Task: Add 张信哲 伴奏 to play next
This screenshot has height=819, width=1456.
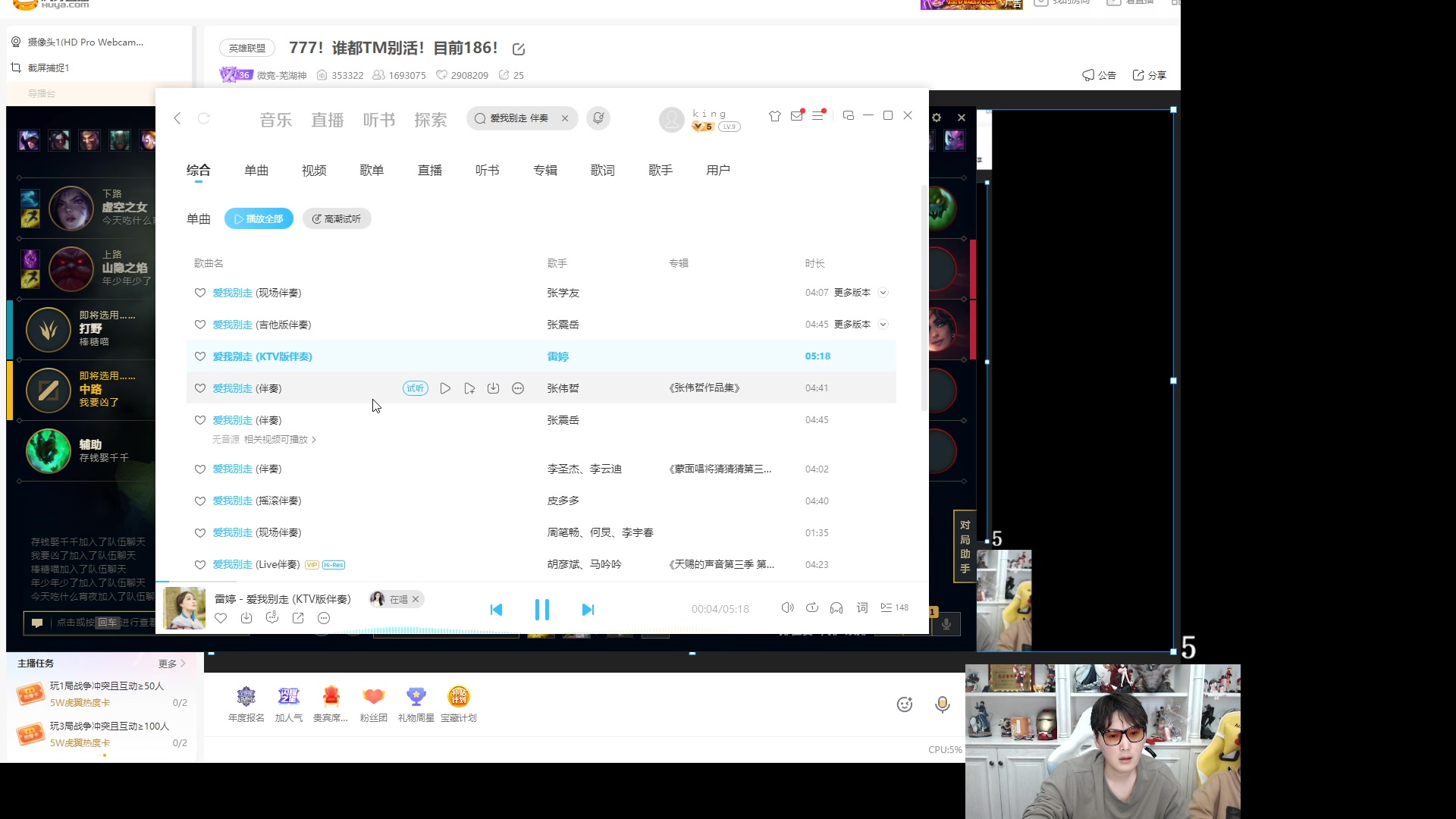Action: pos(469,388)
